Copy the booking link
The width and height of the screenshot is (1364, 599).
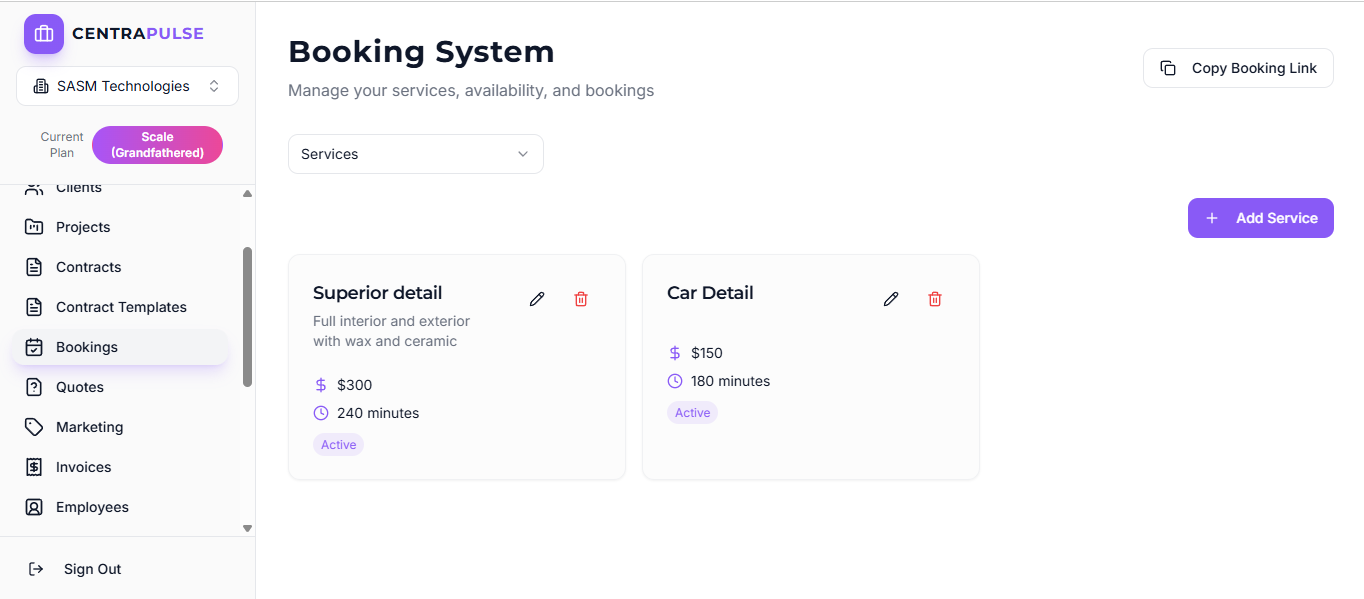pyautogui.click(x=1238, y=67)
